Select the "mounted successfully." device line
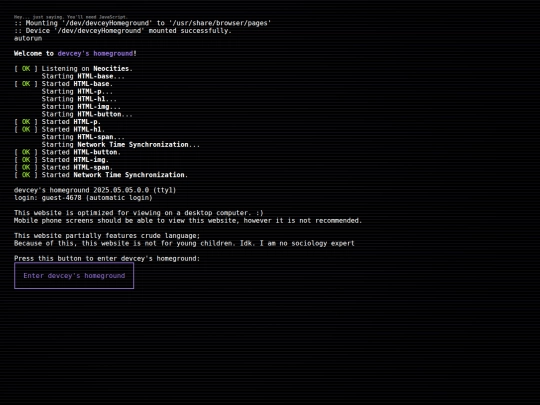The image size is (540, 405). (123, 31)
